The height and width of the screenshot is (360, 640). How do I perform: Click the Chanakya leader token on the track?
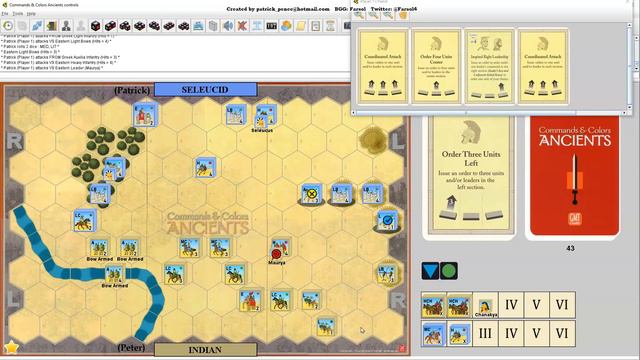[486, 305]
